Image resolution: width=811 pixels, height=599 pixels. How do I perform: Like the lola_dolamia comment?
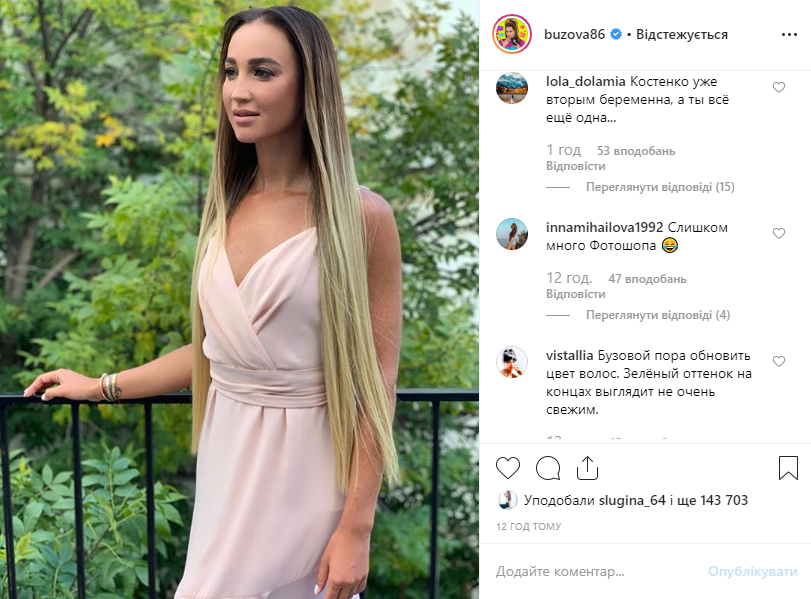[x=779, y=87]
